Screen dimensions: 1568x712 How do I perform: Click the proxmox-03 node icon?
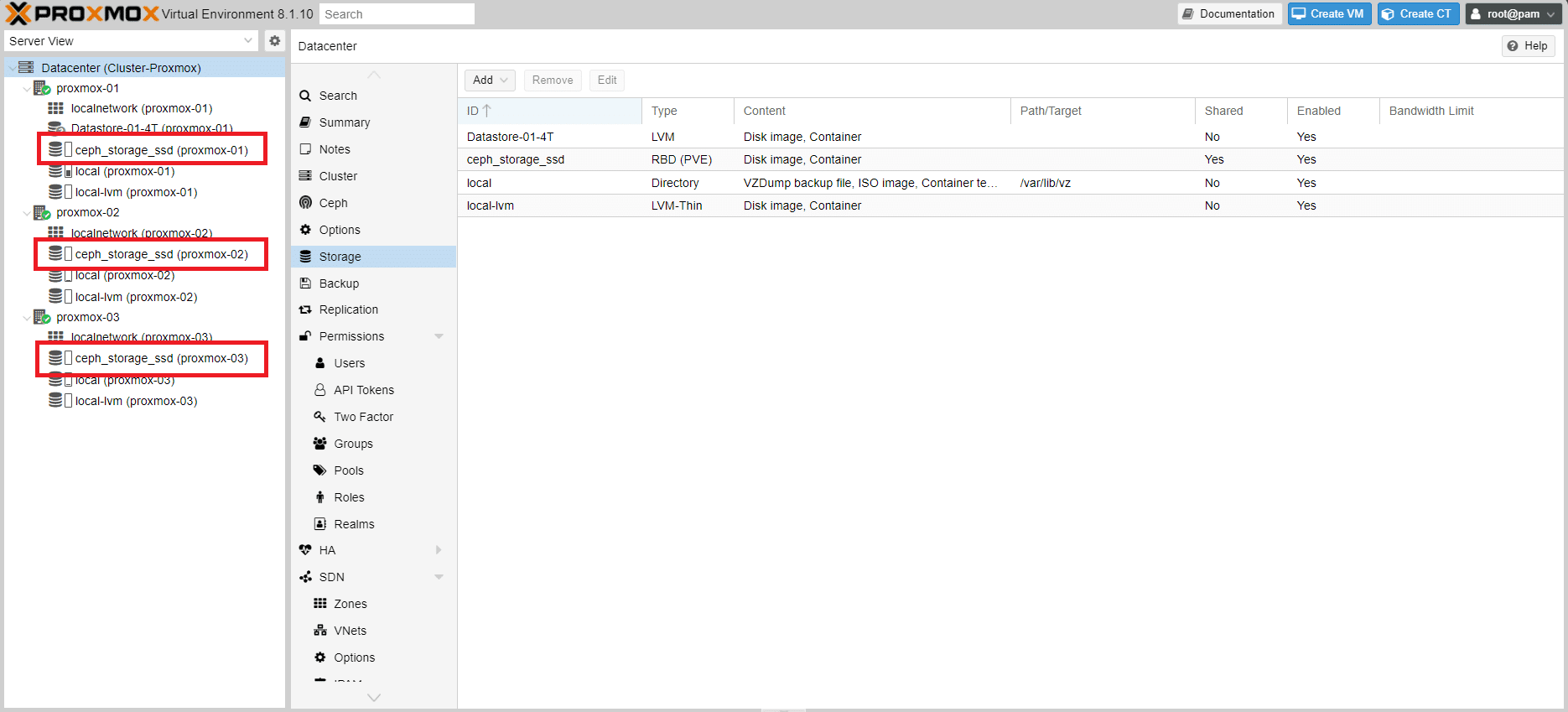[x=42, y=317]
